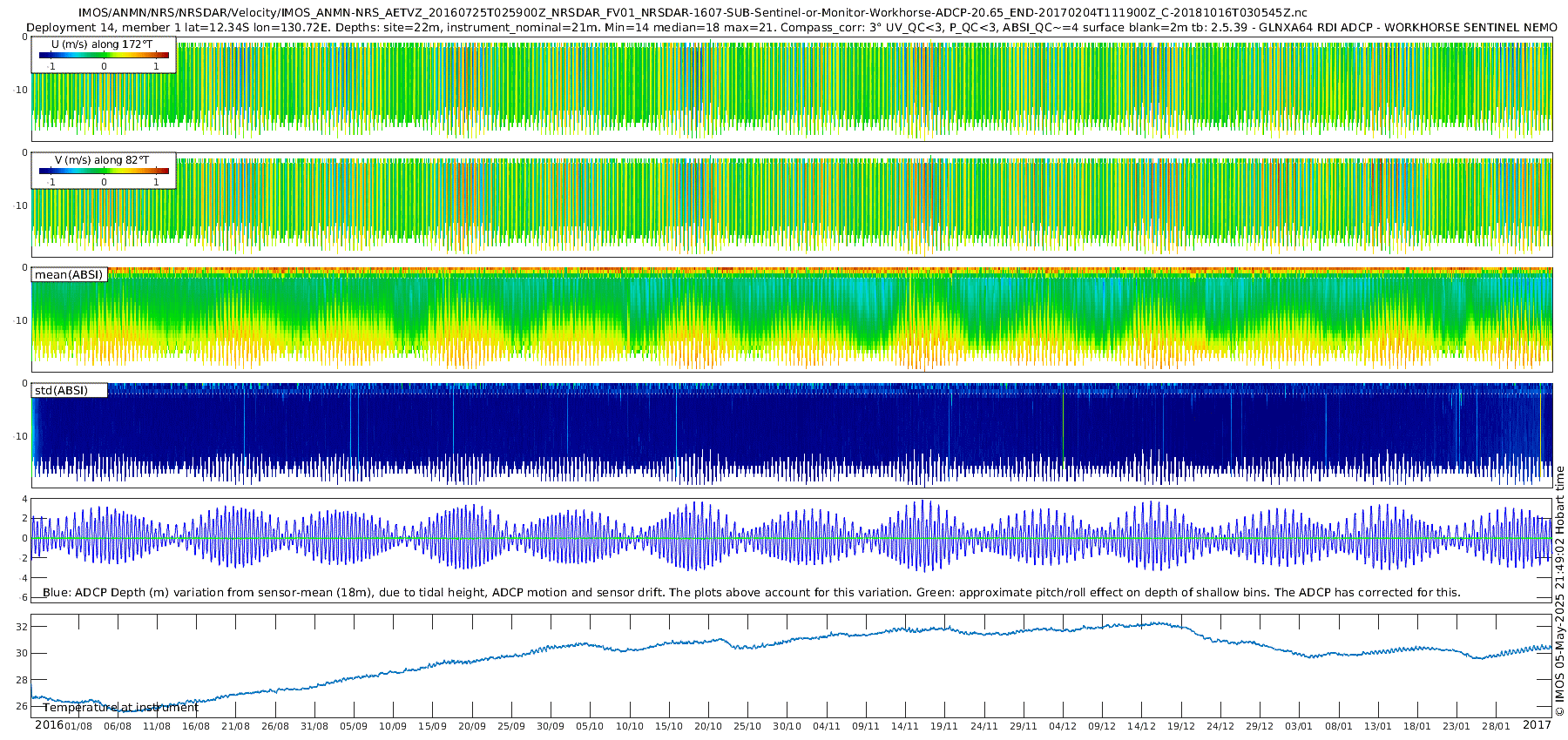Image resolution: width=1568 pixels, height=740 pixels.
Task: Click the 26 tick on temperature axis
Action: pos(23,707)
